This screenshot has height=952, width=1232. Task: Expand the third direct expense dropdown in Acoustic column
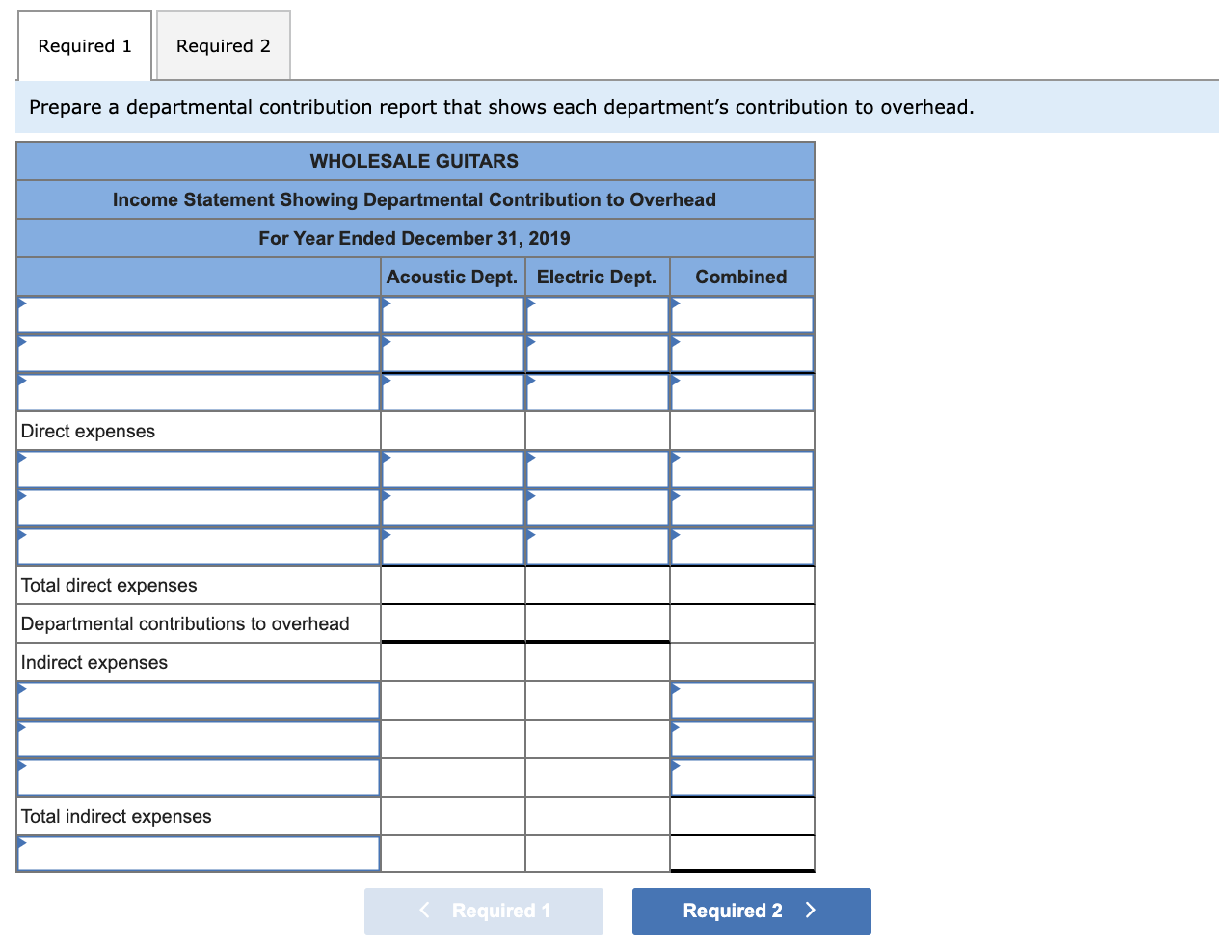tap(453, 545)
